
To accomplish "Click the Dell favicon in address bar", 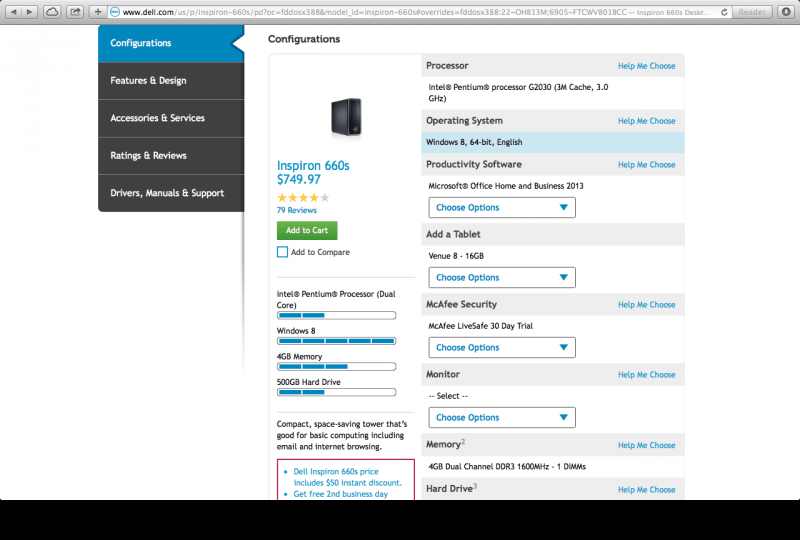I will [x=115, y=12].
